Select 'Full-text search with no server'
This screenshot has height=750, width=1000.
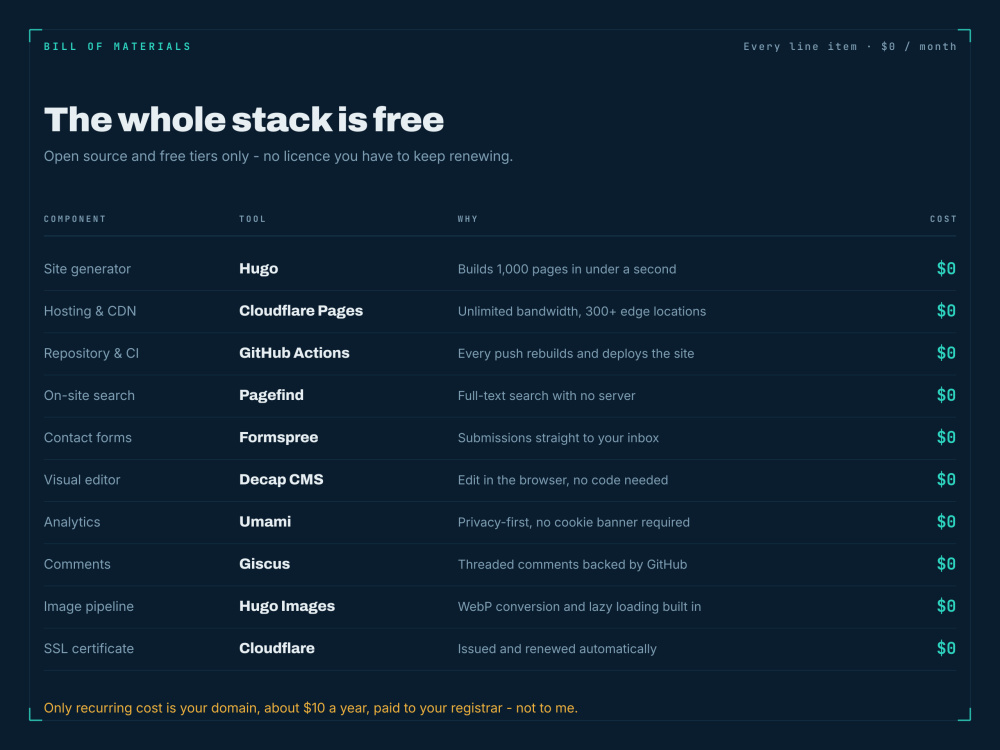point(547,395)
